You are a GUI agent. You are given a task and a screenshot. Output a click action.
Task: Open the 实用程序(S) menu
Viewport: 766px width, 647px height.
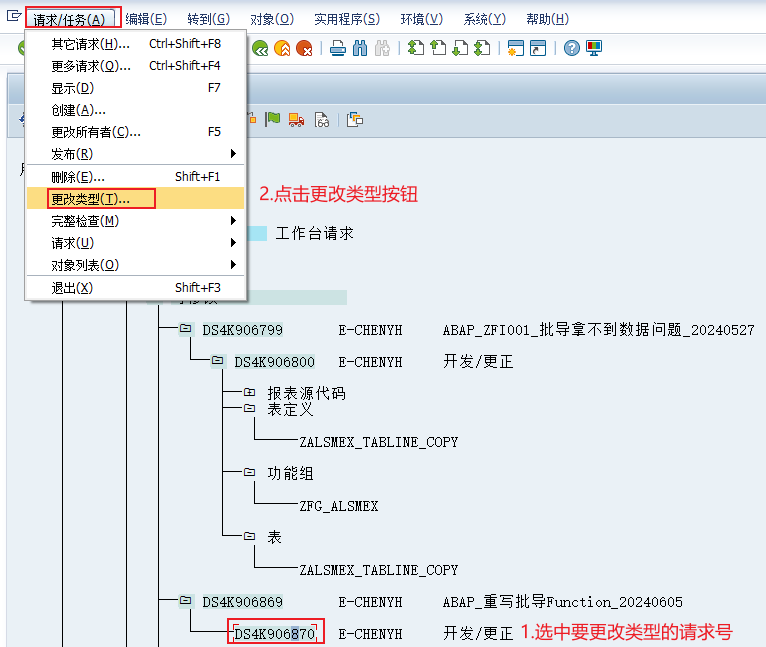point(346,19)
